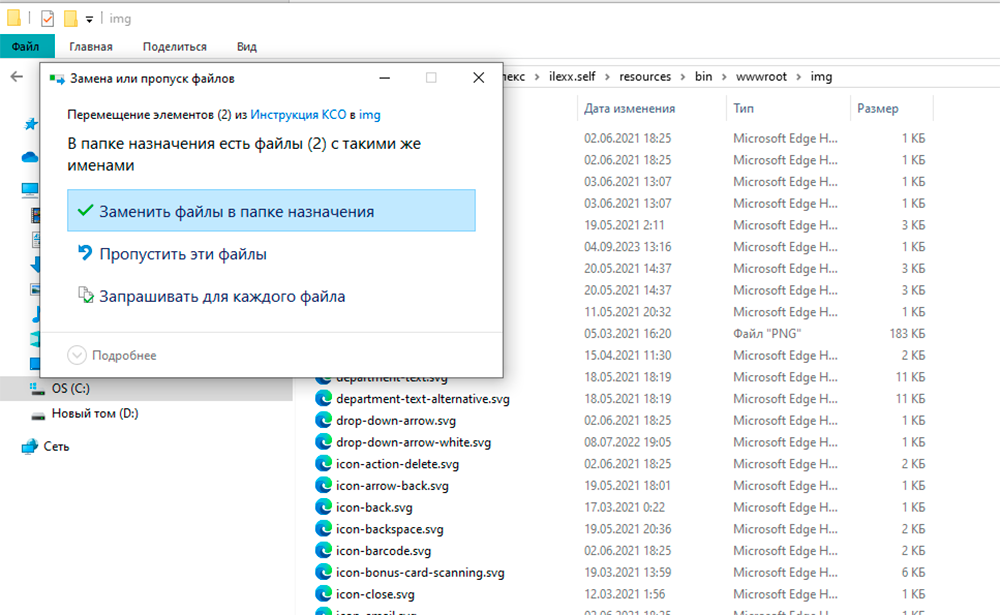Select the file drop-down-arrow-white.svg
Viewport: 1000px width, 615px height.
[413, 442]
